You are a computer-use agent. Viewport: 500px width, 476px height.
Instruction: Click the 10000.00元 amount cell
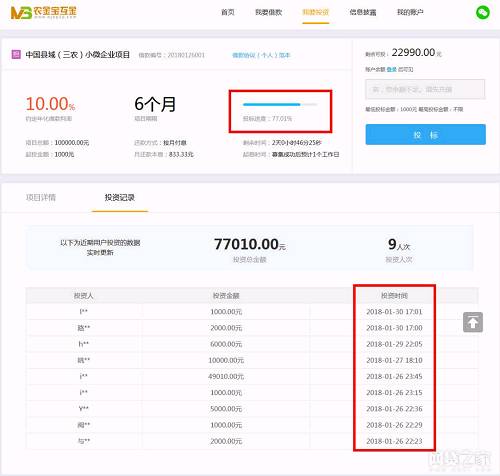pyautogui.click(x=226, y=360)
